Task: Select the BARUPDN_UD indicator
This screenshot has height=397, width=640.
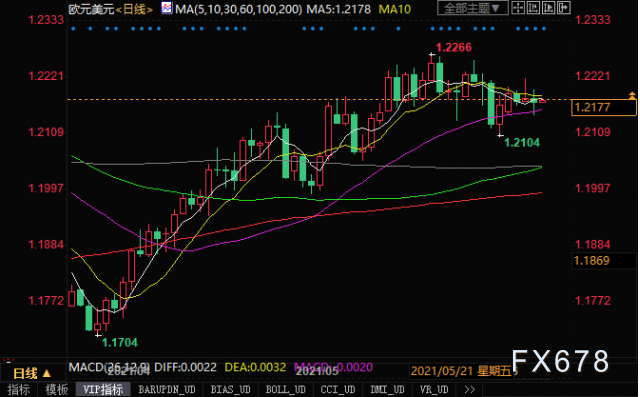Action: 167,390
